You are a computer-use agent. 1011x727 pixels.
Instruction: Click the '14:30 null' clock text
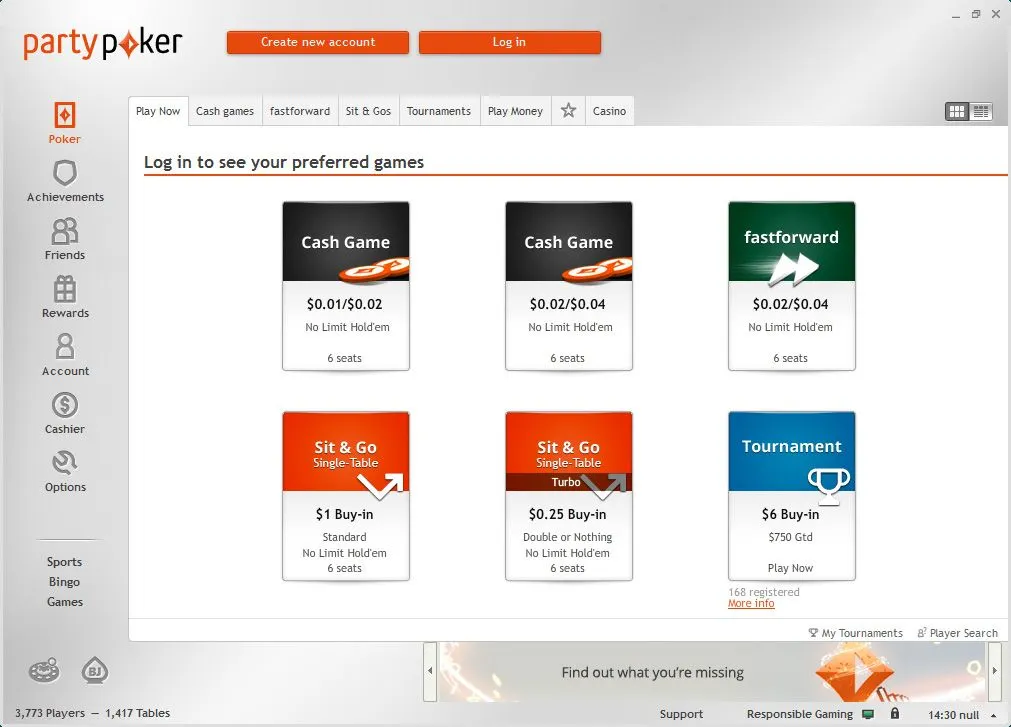pos(954,715)
